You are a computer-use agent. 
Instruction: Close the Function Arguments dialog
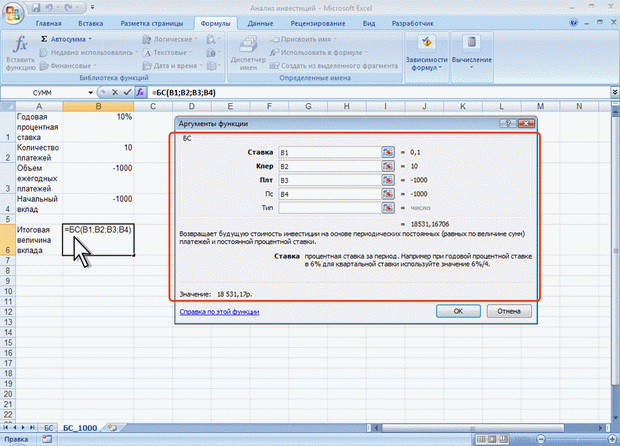click(526, 124)
